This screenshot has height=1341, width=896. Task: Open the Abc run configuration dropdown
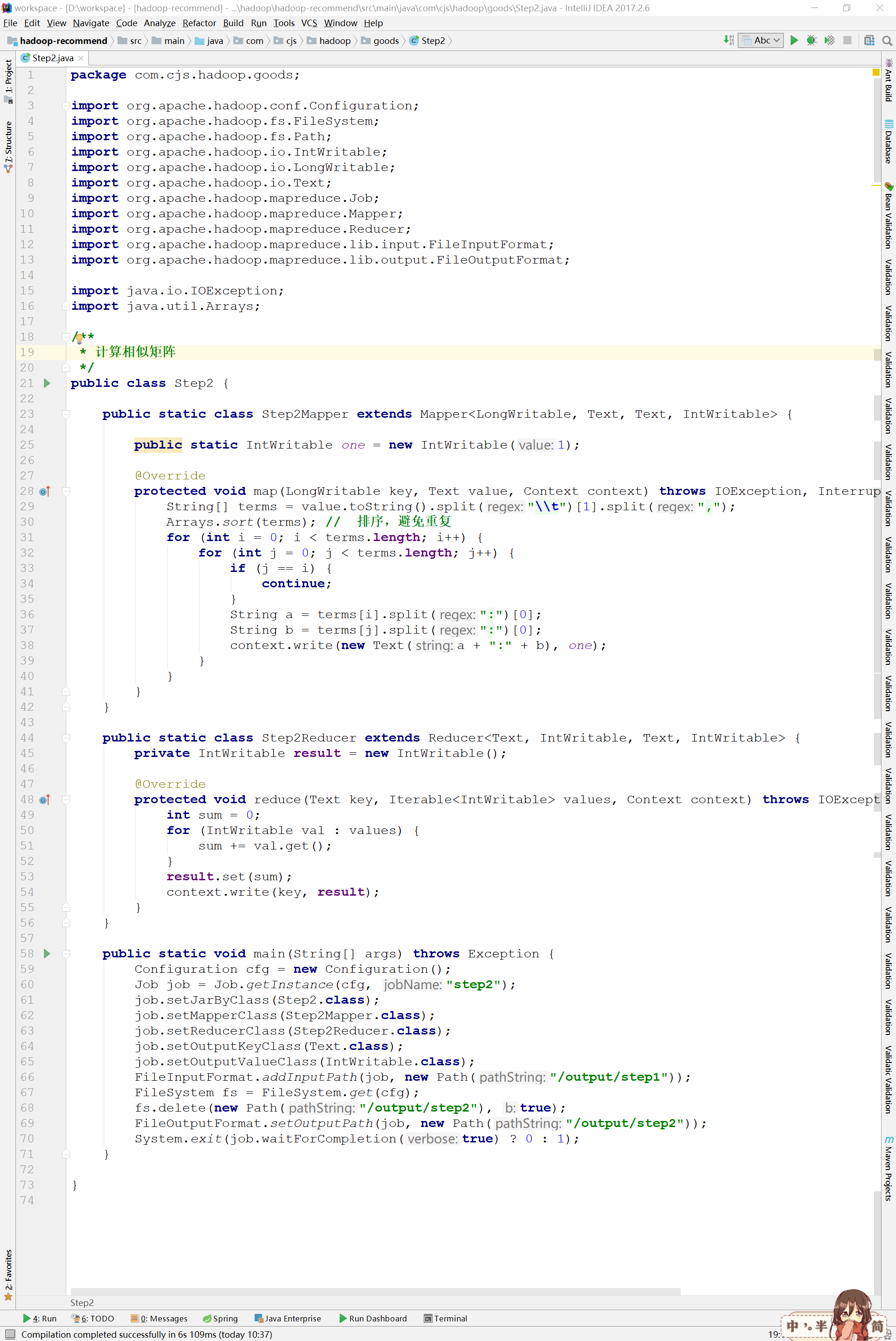(x=760, y=41)
